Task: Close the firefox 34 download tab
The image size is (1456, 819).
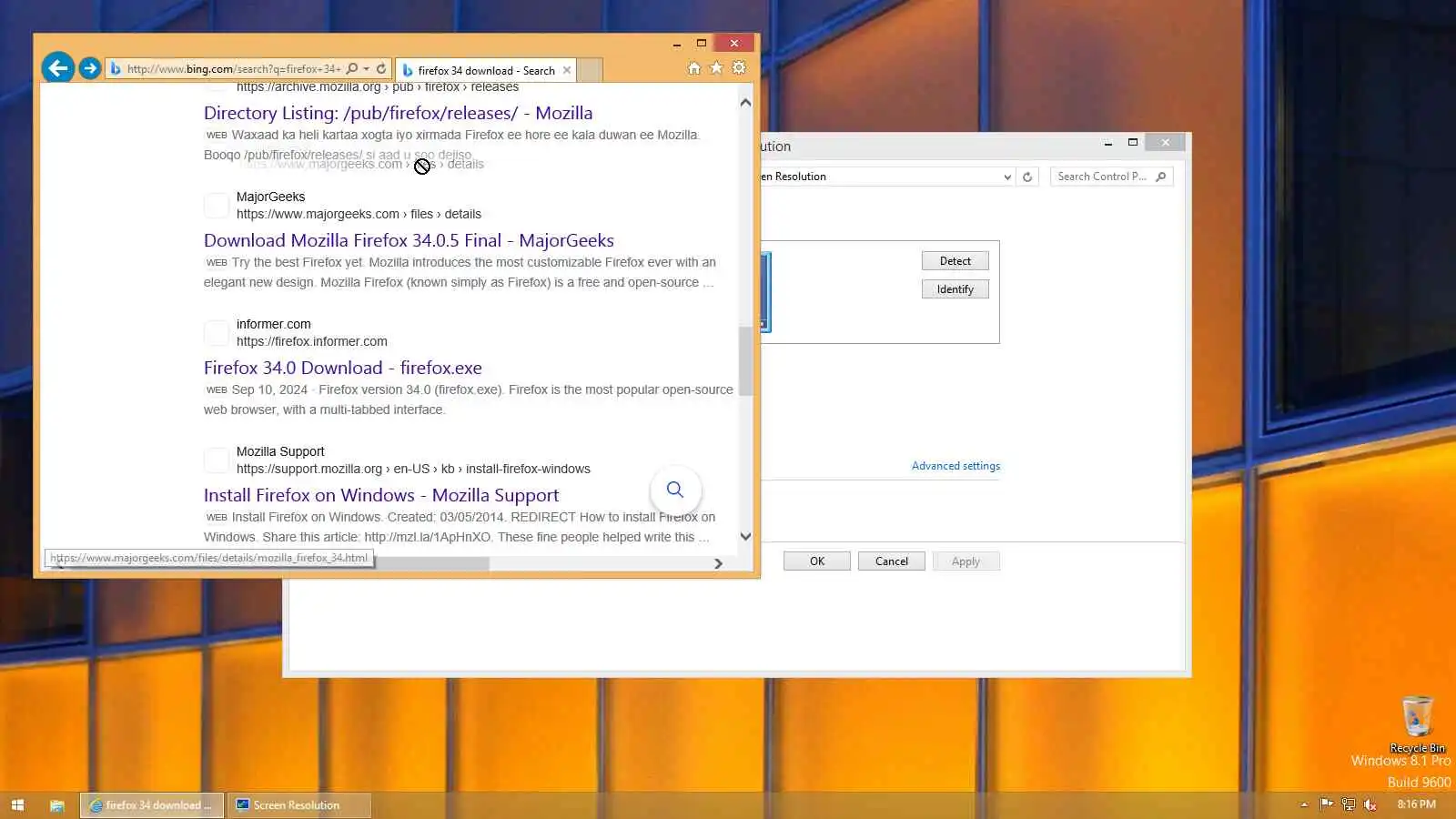Action: tap(567, 70)
